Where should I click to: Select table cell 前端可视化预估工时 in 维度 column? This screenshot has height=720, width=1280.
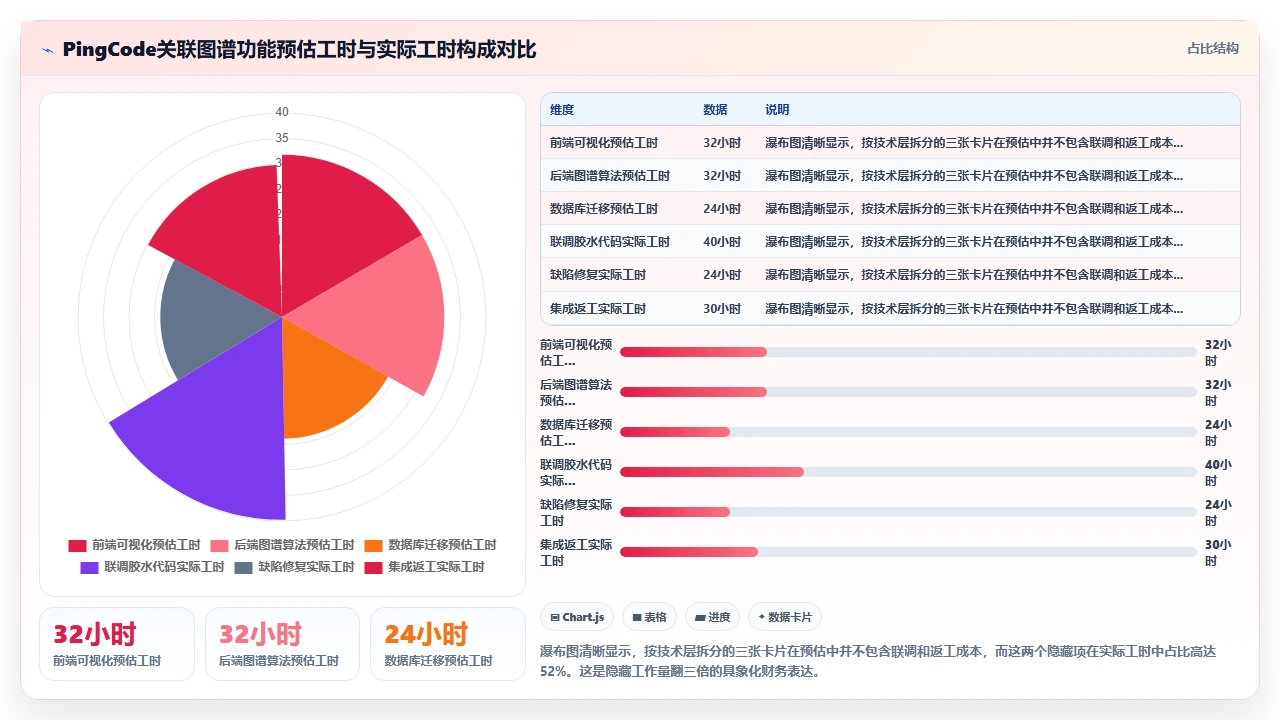[604, 143]
